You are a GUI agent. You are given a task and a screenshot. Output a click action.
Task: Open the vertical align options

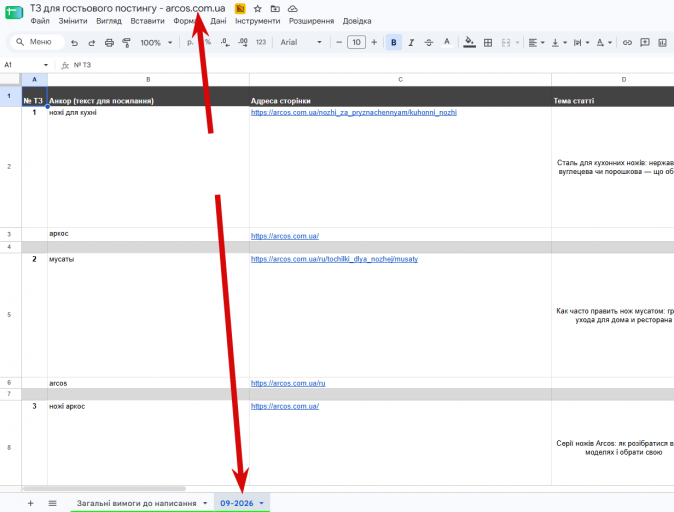559,42
